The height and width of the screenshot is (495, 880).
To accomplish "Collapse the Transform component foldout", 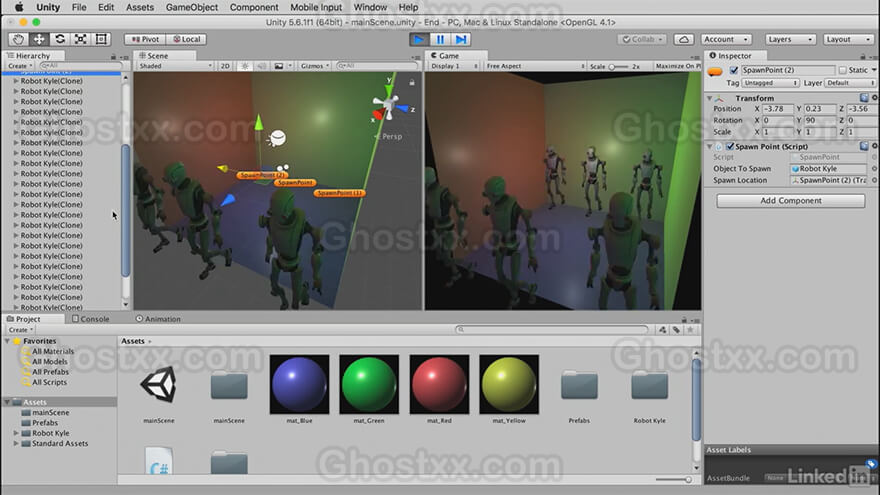I will click(709, 98).
